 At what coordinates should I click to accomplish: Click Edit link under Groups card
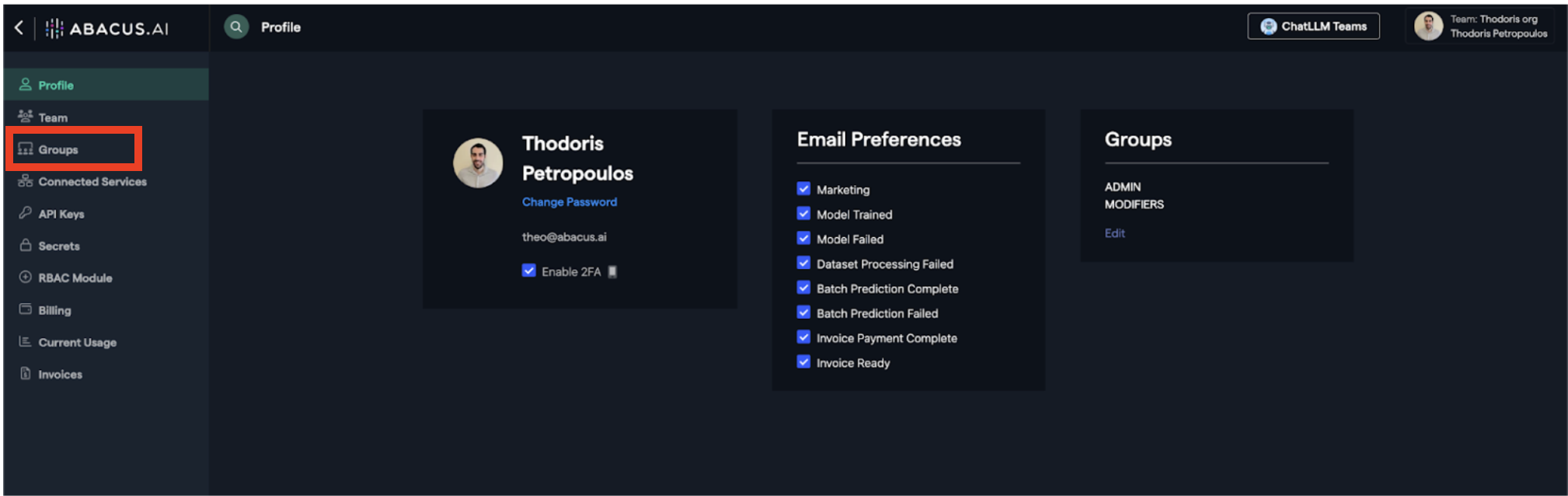pos(1114,233)
